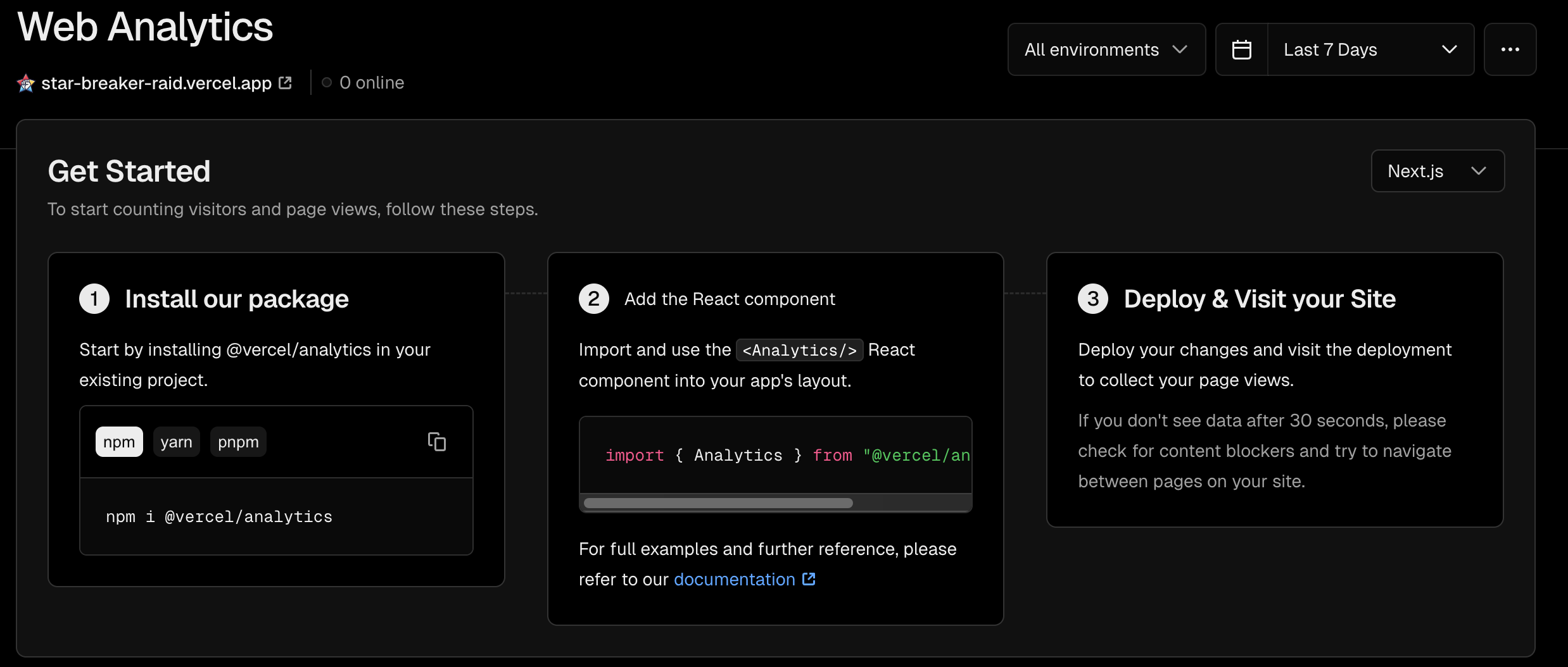Click the Install our package heading
This screenshot has height=667, width=1568.
(x=237, y=299)
